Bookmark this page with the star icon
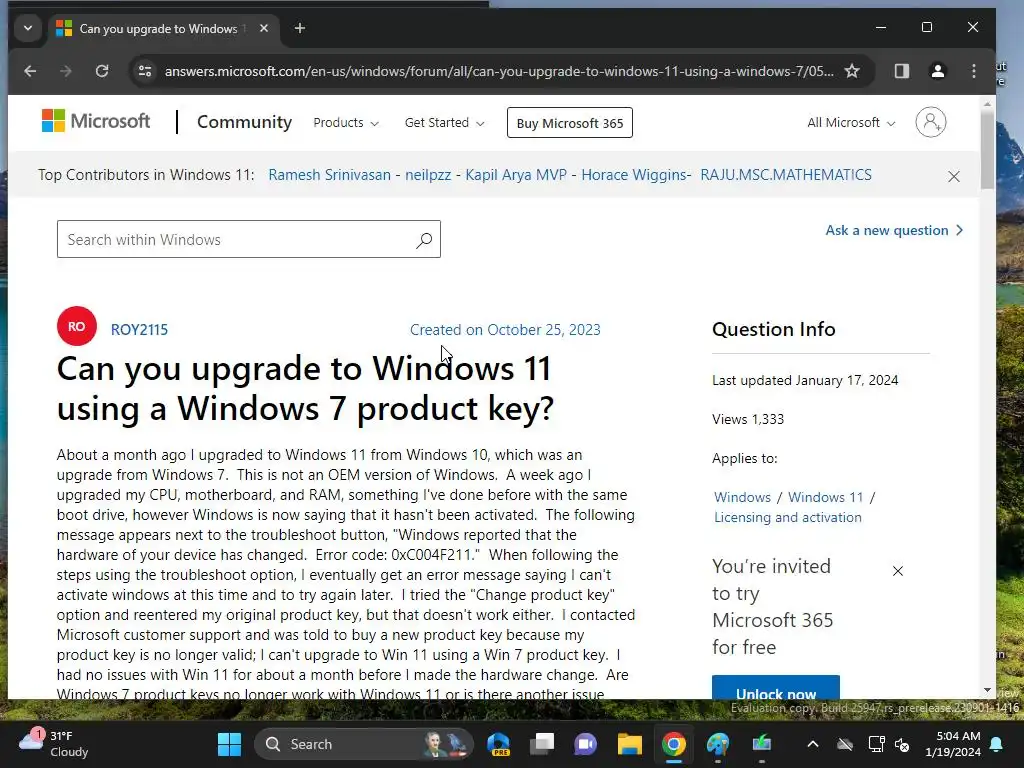Image resolution: width=1024 pixels, height=768 pixels. [852, 71]
